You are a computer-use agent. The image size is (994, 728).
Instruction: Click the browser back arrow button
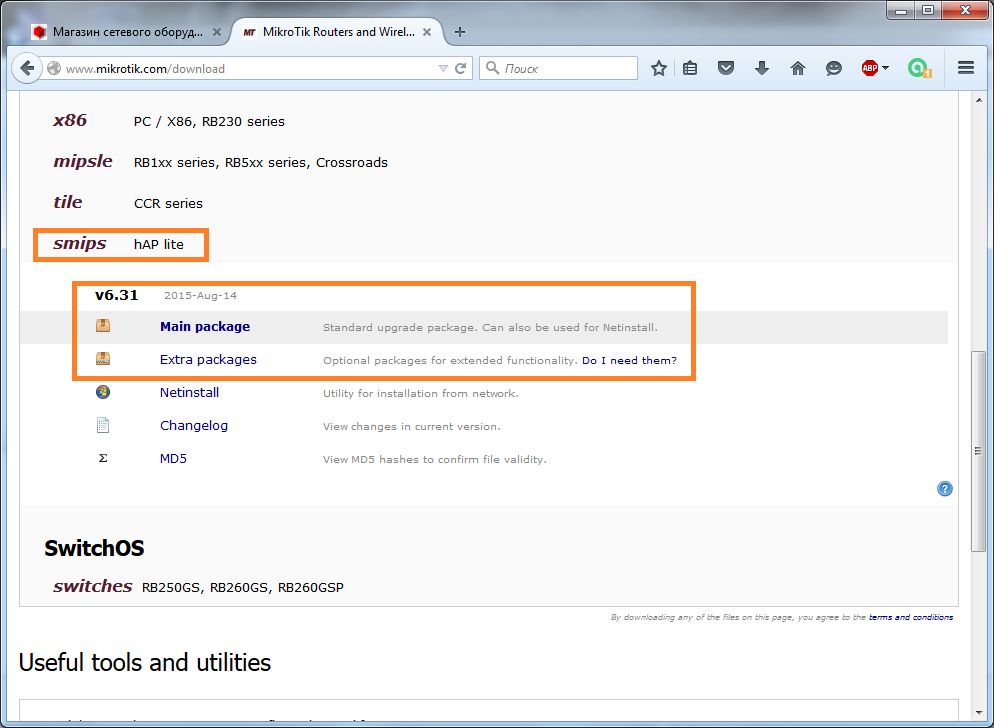pos(27,68)
